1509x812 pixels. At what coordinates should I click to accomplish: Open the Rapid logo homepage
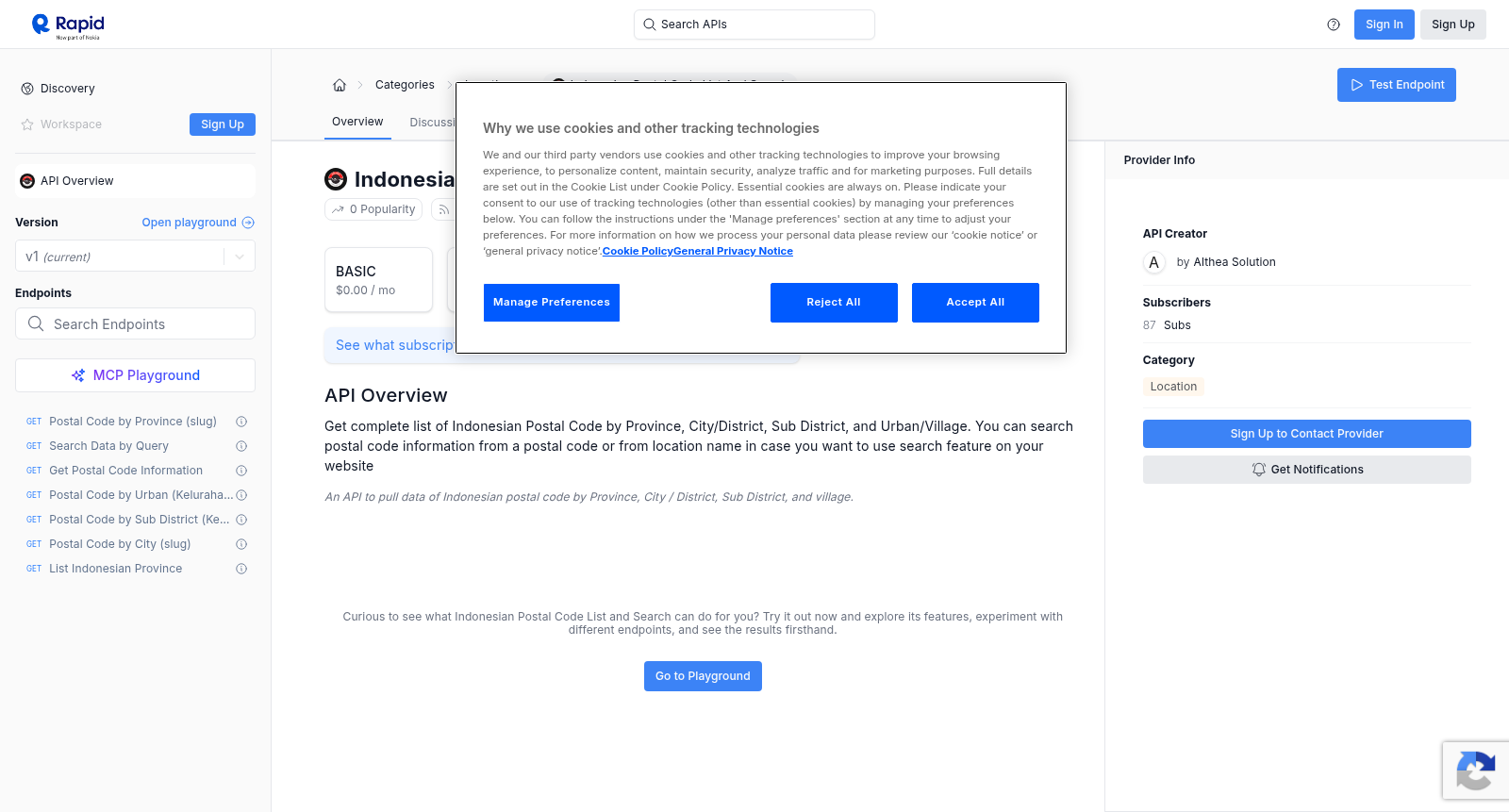(68, 25)
